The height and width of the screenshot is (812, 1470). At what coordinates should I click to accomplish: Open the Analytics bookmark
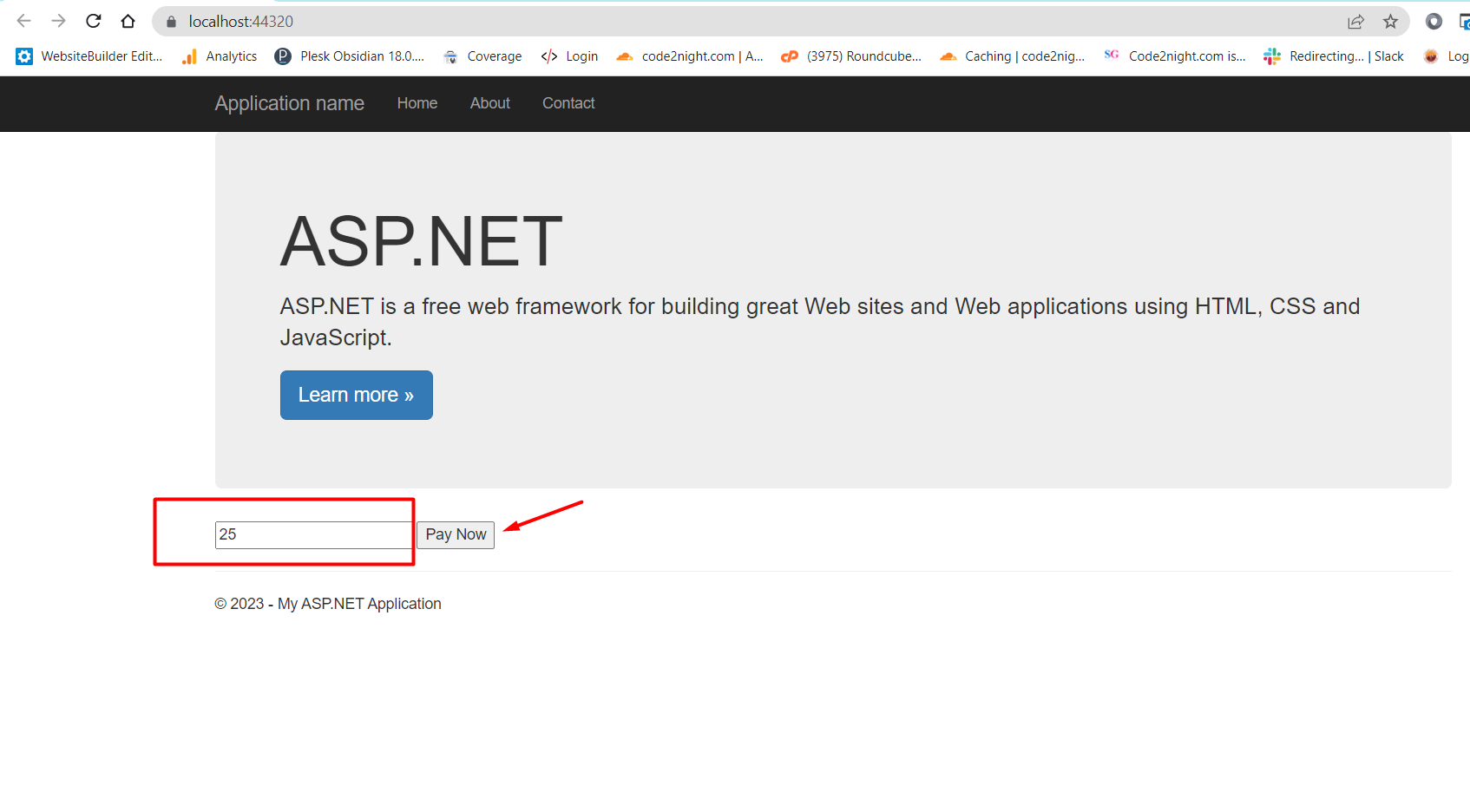220,56
